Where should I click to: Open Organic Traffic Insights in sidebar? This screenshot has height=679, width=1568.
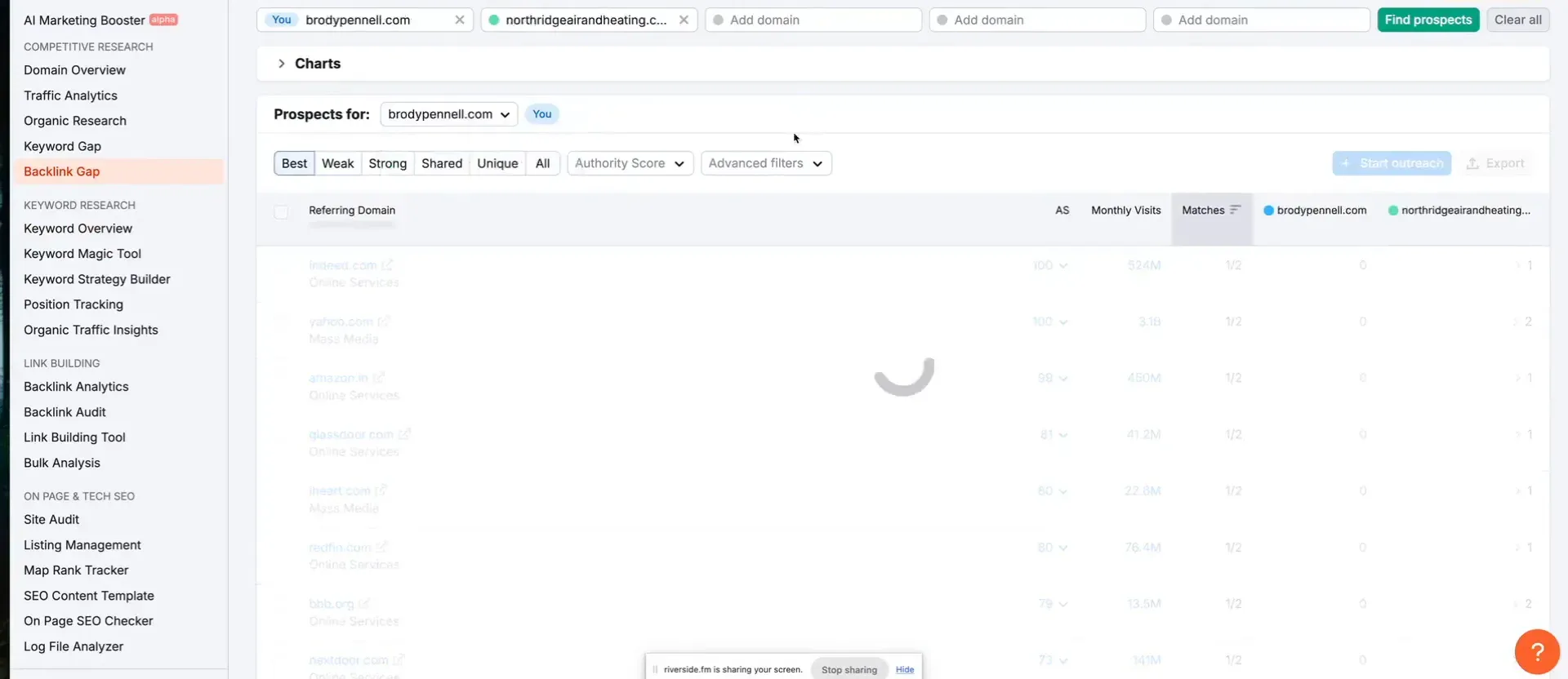click(x=91, y=330)
